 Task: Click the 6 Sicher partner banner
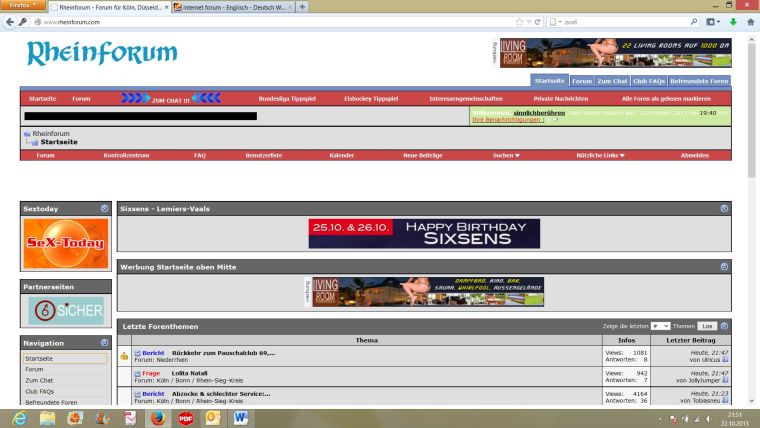point(66,310)
